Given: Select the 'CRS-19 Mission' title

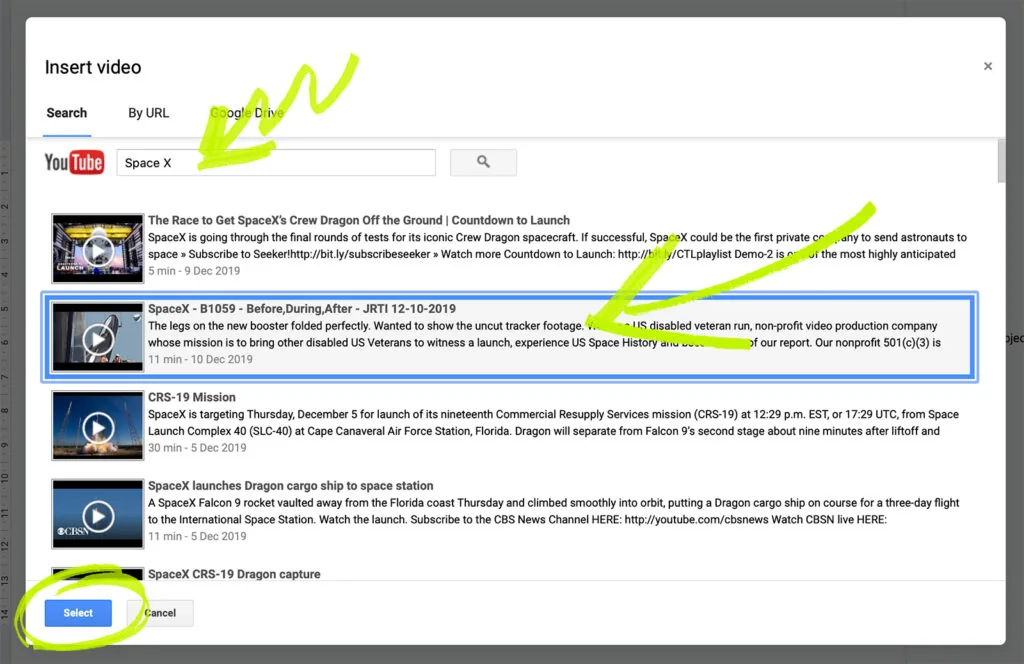Looking at the screenshot, I should [x=191, y=397].
